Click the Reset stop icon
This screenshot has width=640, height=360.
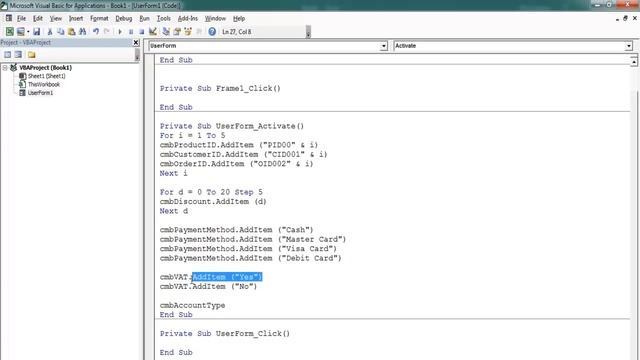tap(141, 31)
